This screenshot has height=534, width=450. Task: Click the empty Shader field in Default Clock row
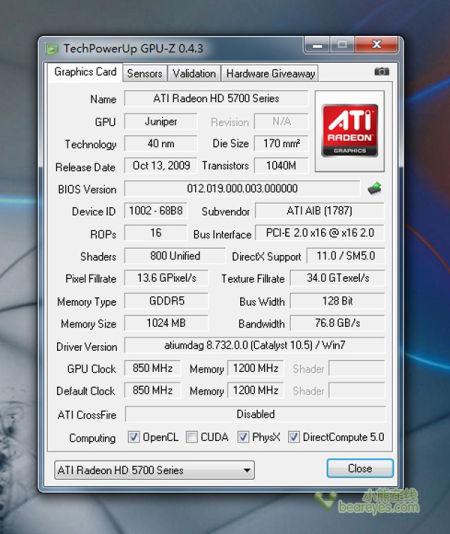click(357, 390)
